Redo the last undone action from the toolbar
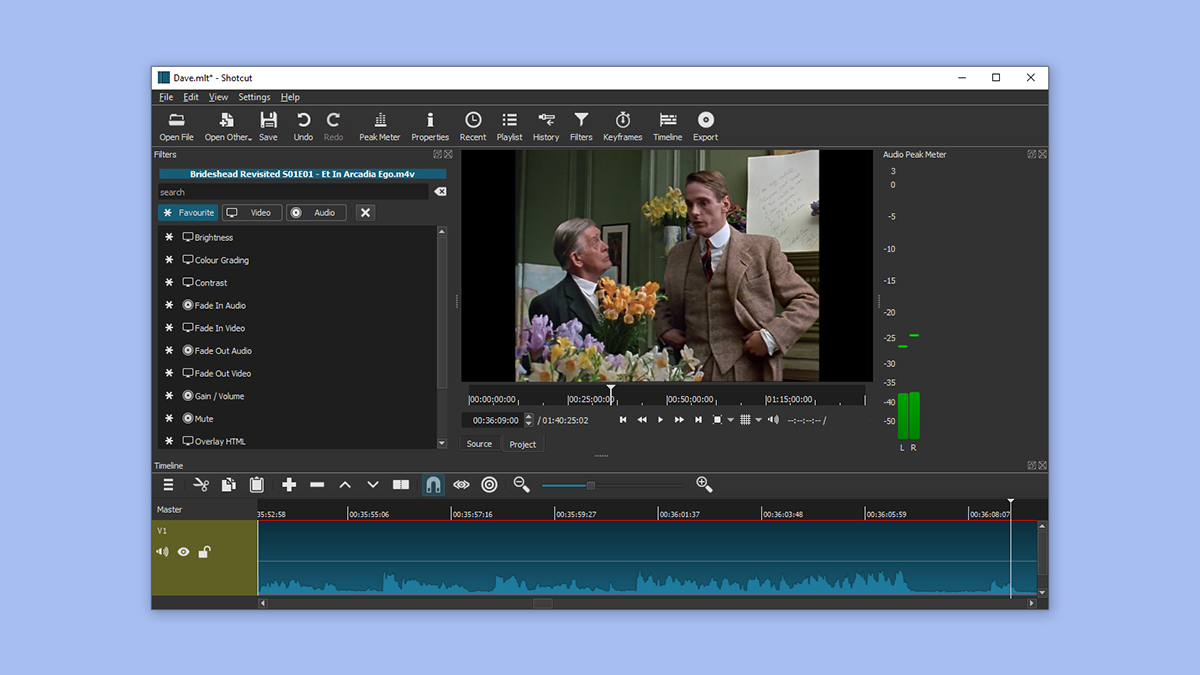 point(333,126)
